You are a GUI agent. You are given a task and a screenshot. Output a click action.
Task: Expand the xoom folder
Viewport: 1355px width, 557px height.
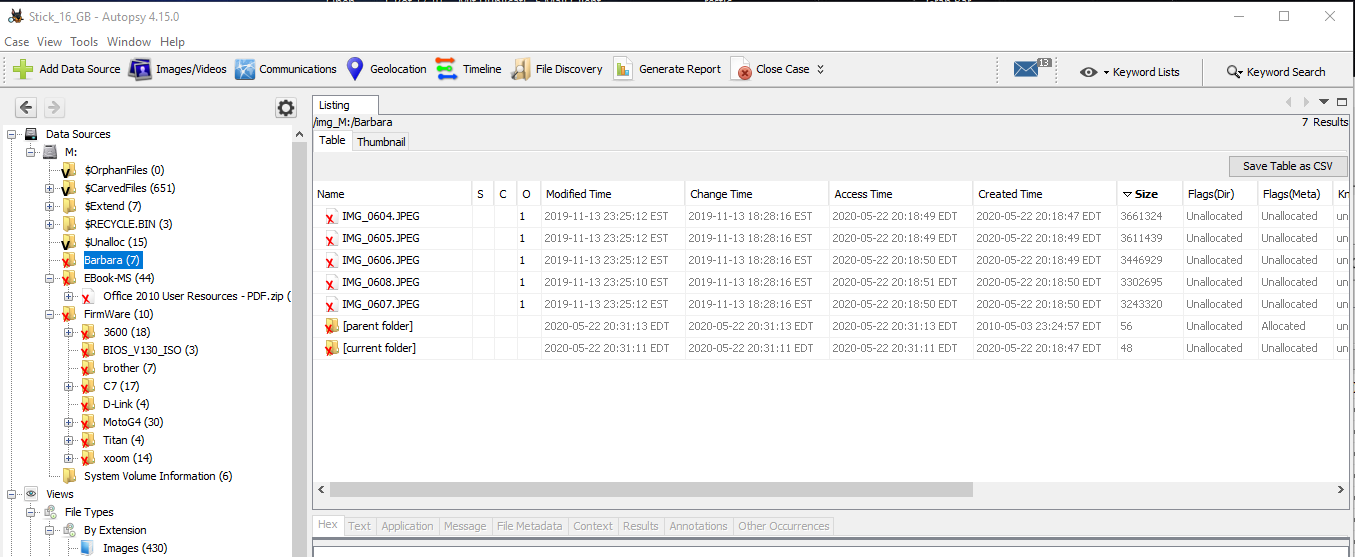coord(68,458)
